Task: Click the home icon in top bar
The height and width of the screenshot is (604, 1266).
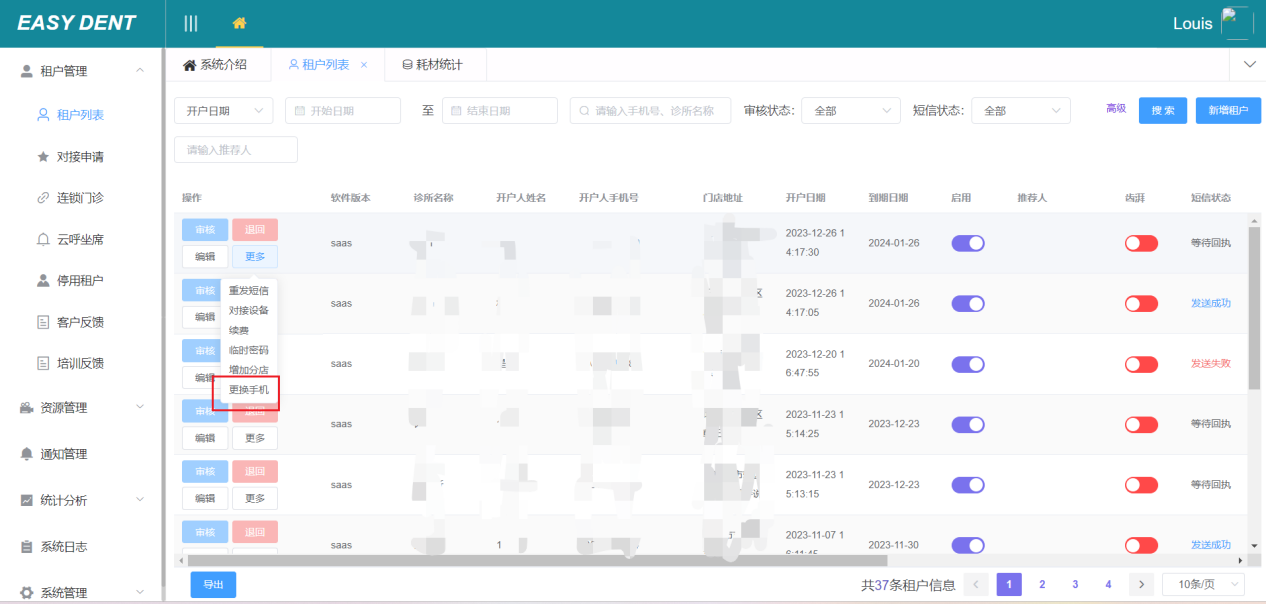Action: pos(239,23)
